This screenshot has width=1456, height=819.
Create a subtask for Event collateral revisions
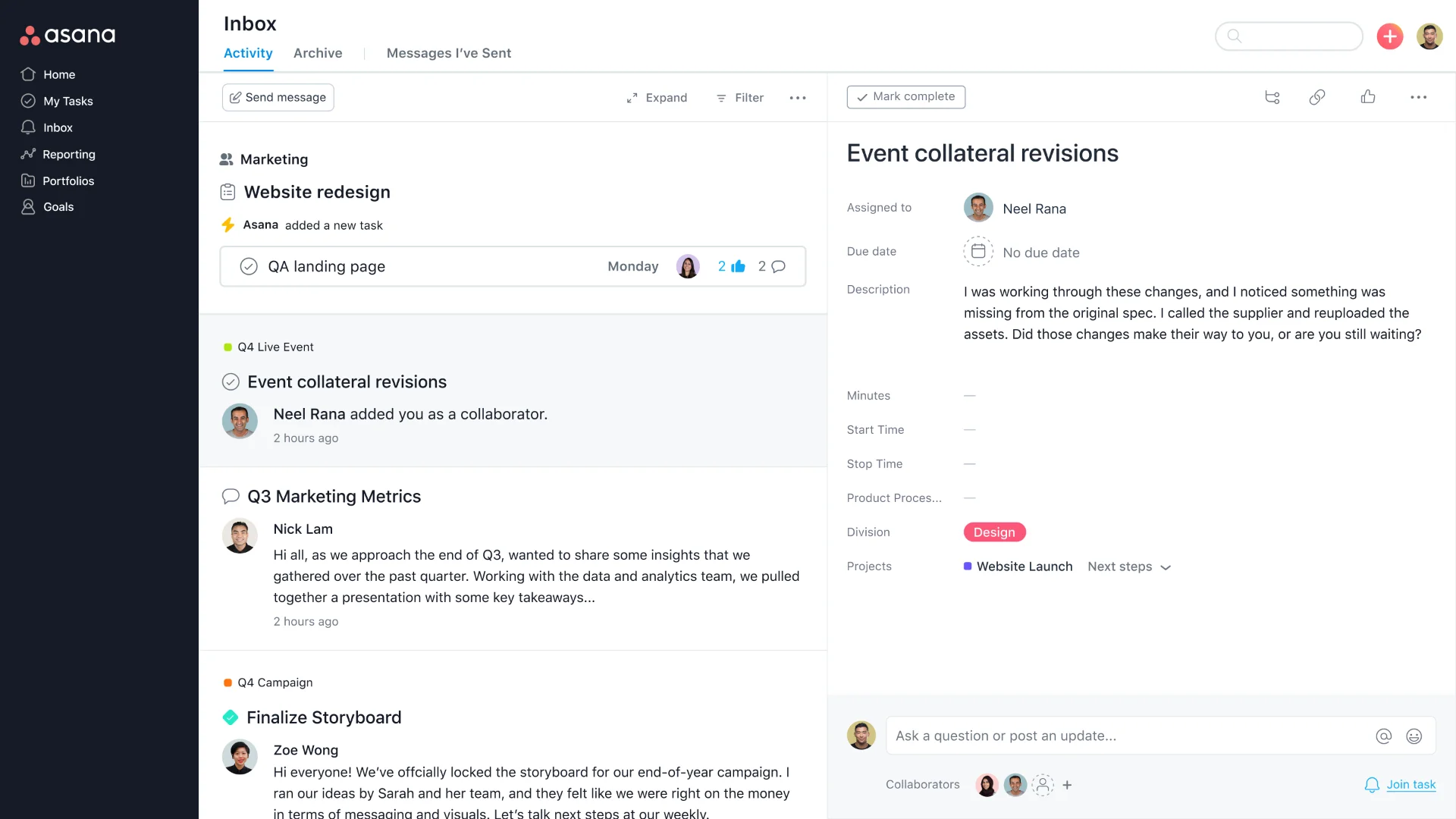(x=1272, y=97)
